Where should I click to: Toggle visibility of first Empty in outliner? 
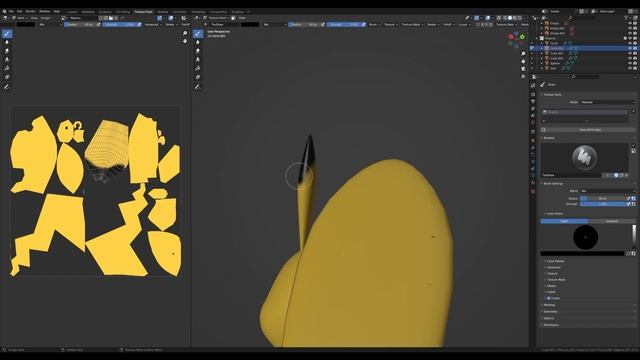point(630,23)
